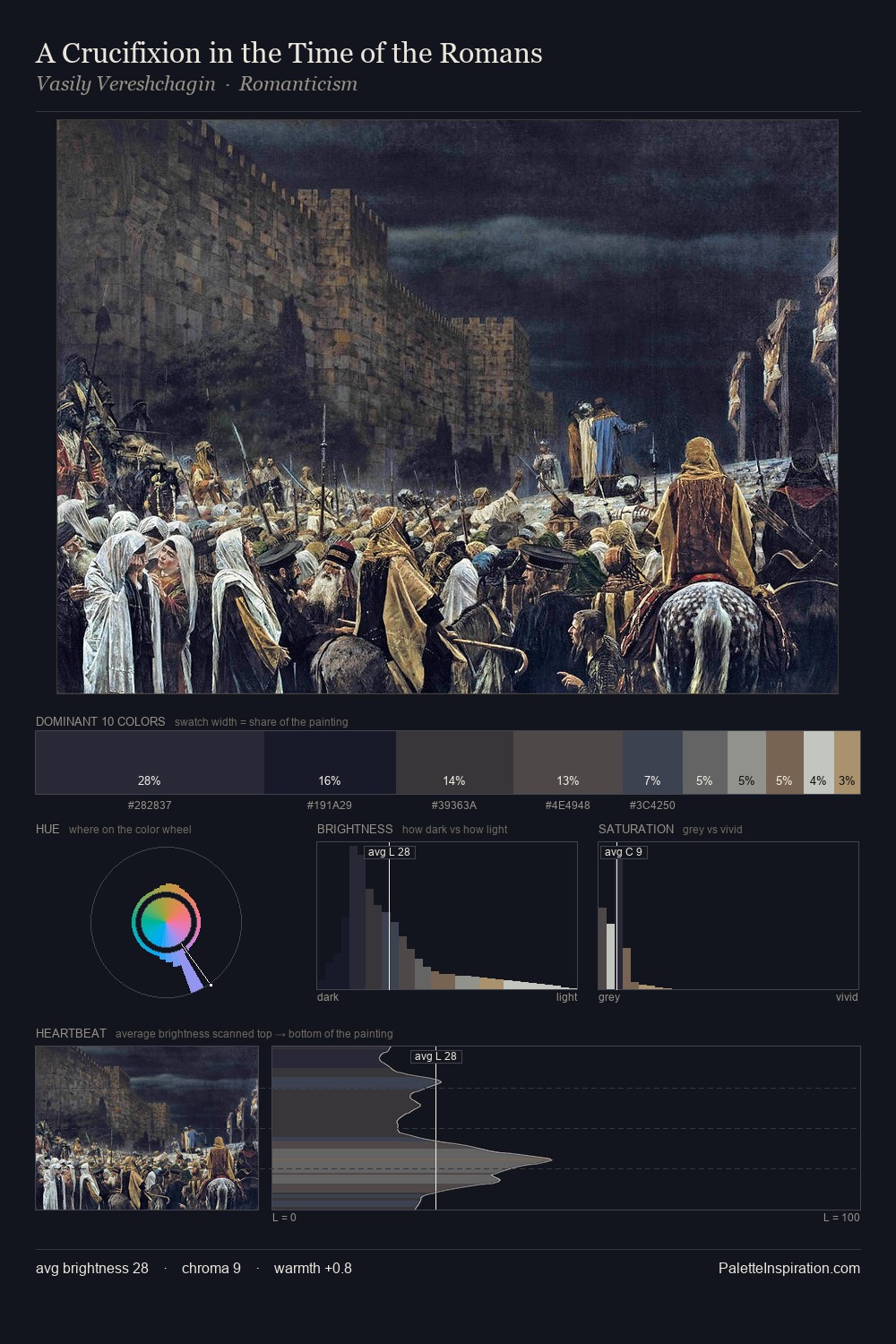Click the title 'A Crucifixion in the Time of the Romans'
Viewport: 896px width, 1344px height.
pos(289,53)
